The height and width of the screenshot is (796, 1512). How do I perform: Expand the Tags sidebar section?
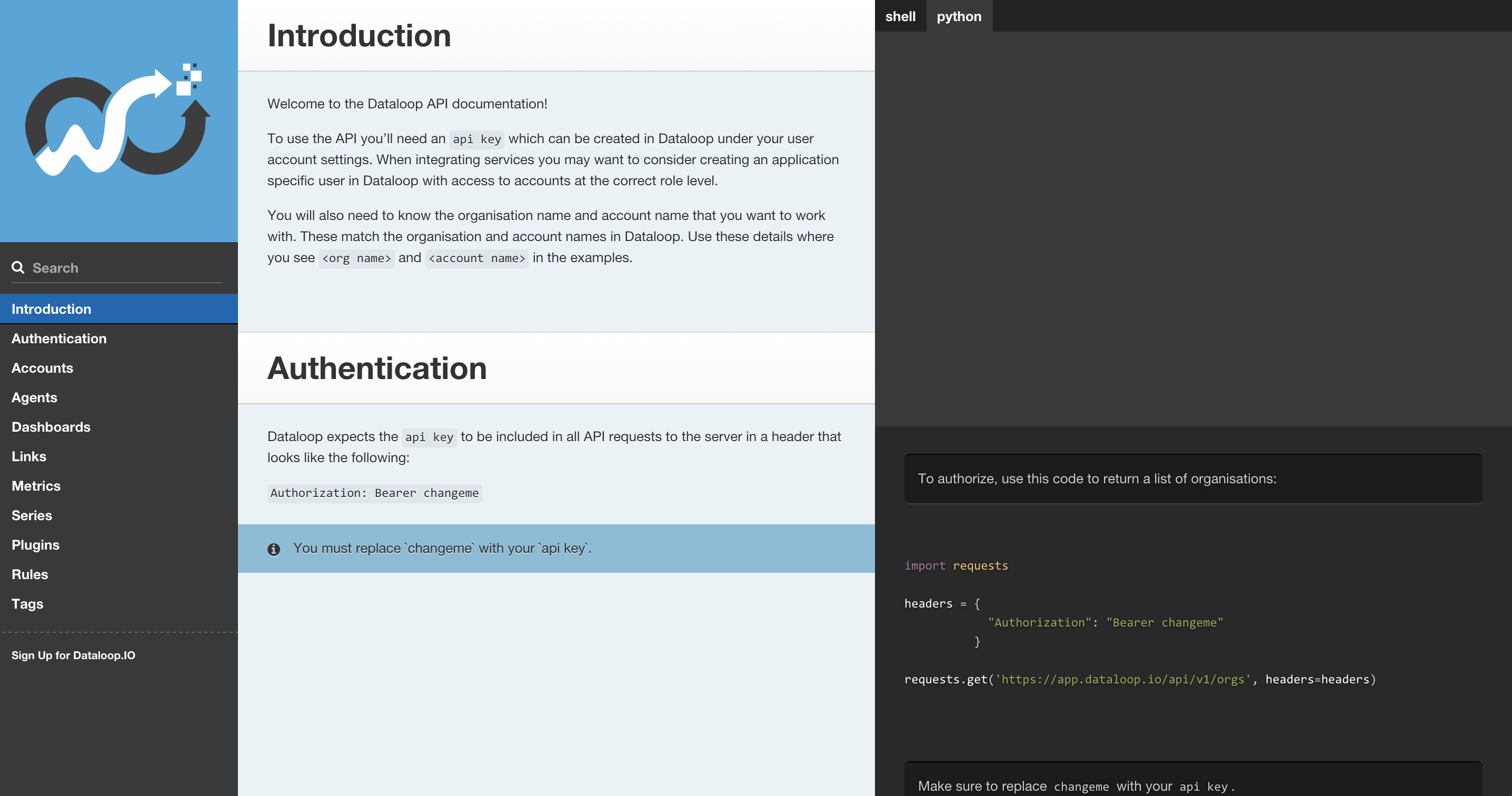click(x=26, y=603)
